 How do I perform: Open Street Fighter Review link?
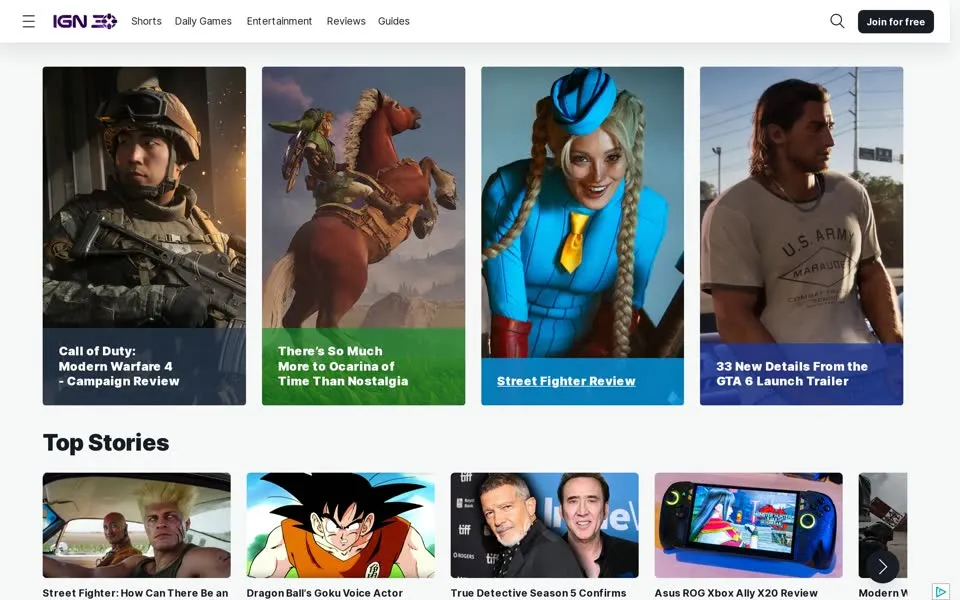click(x=566, y=381)
